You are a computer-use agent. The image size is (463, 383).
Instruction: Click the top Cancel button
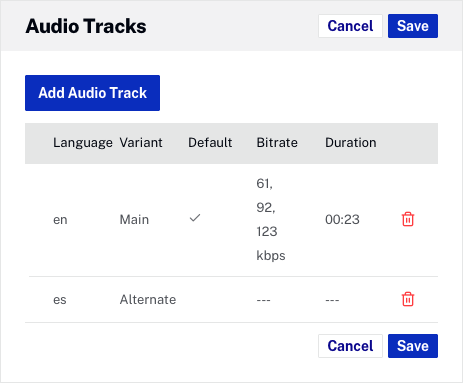pyautogui.click(x=350, y=26)
